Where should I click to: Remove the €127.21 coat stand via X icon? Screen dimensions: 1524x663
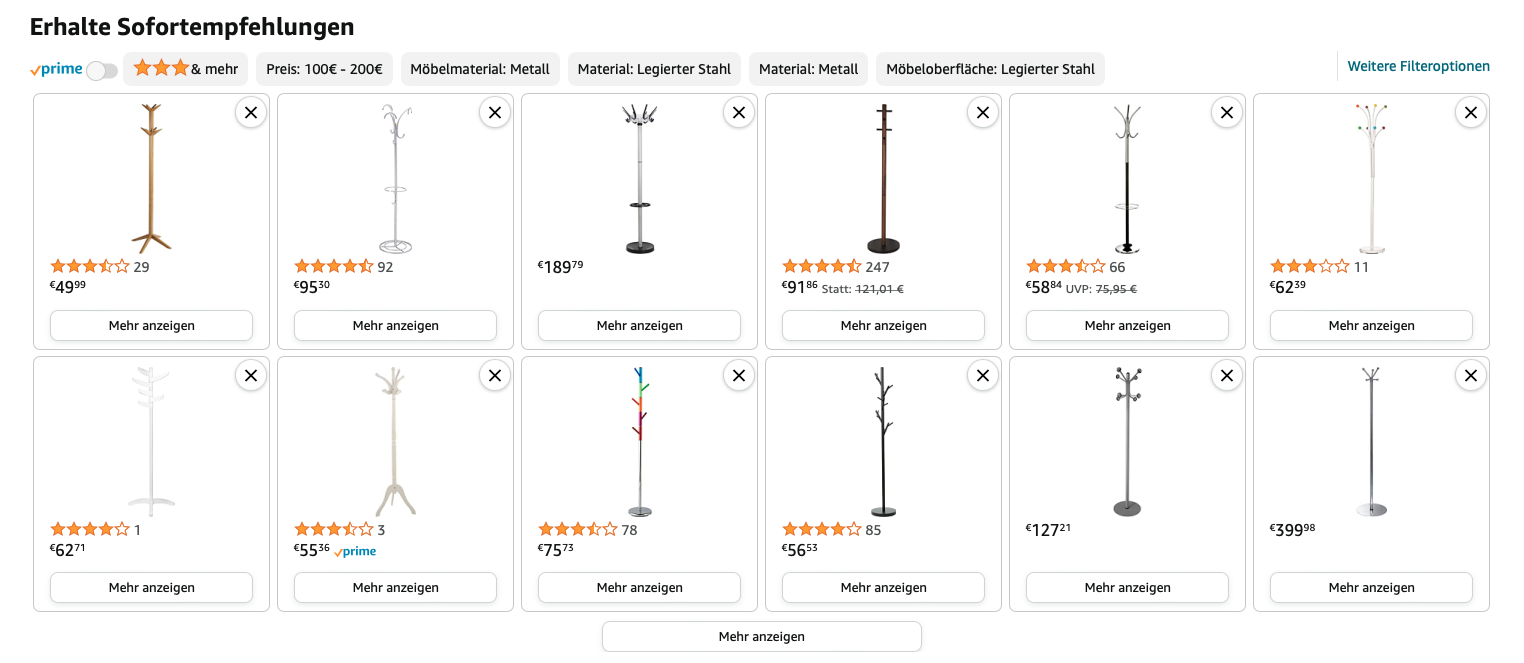(x=1227, y=376)
